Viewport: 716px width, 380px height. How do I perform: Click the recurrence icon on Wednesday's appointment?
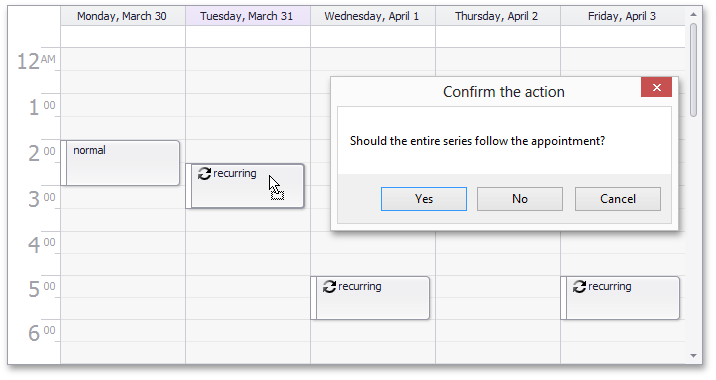point(329,286)
